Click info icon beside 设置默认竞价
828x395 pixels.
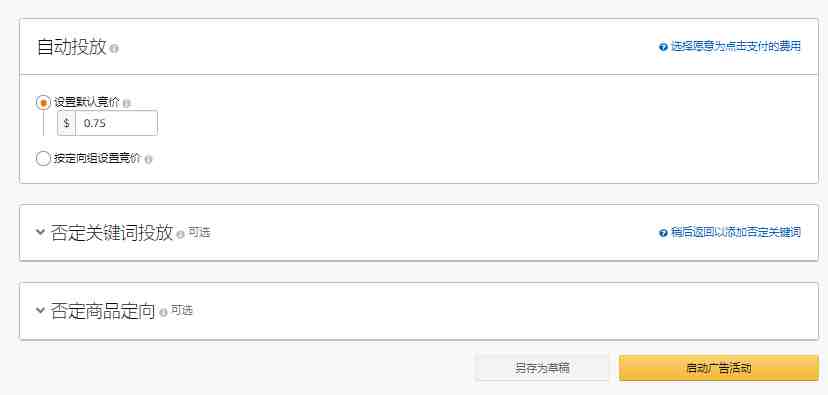[126, 104]
